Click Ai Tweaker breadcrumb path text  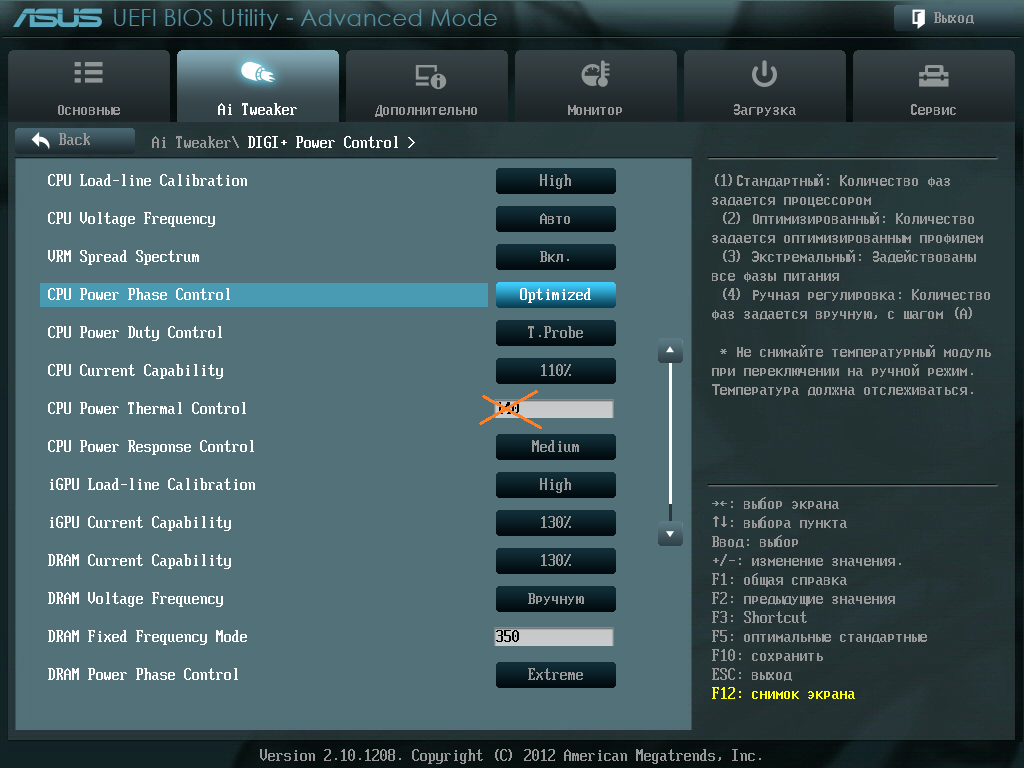point(195,142)
